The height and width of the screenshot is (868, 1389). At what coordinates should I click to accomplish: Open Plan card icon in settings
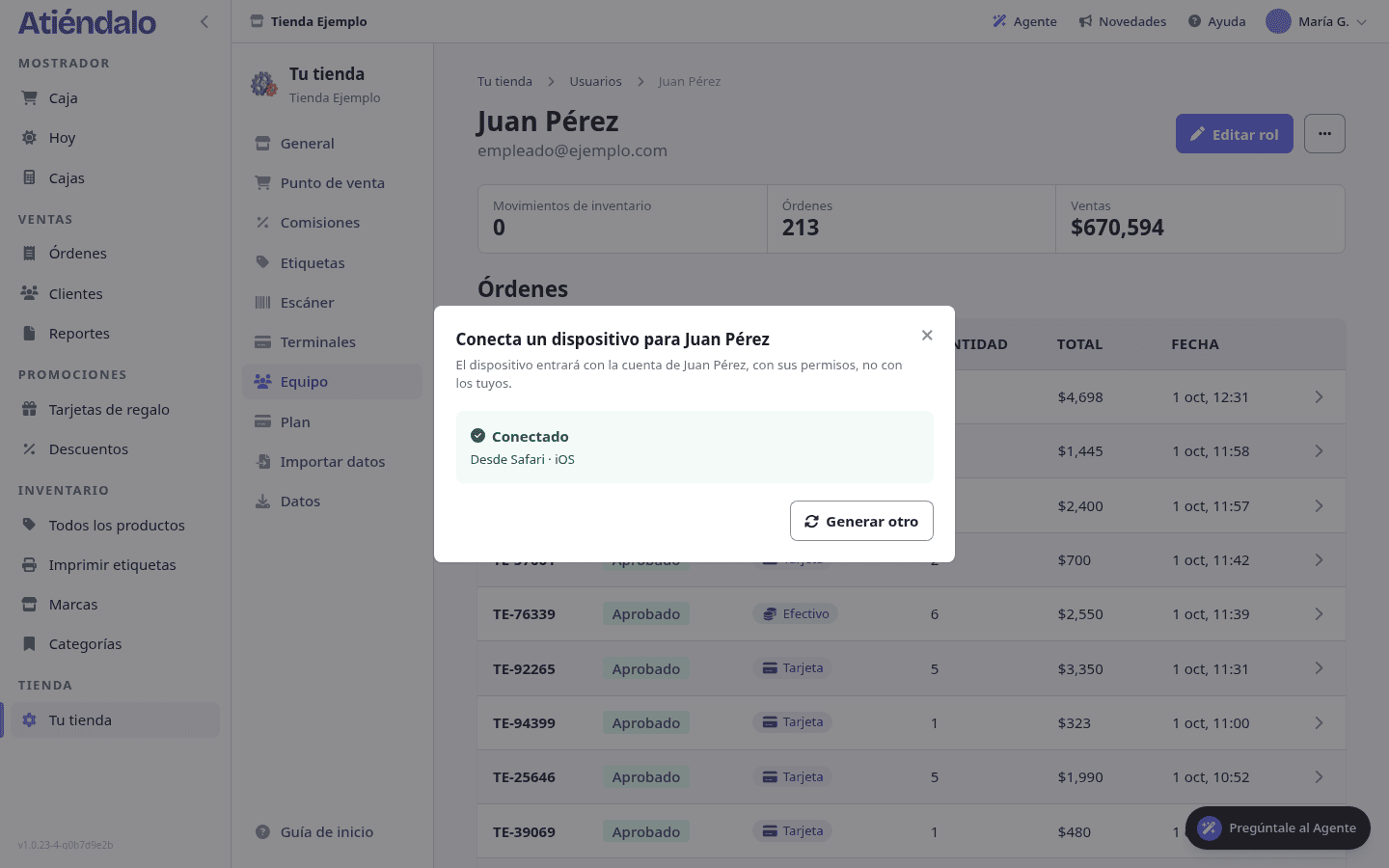point(262,421)
